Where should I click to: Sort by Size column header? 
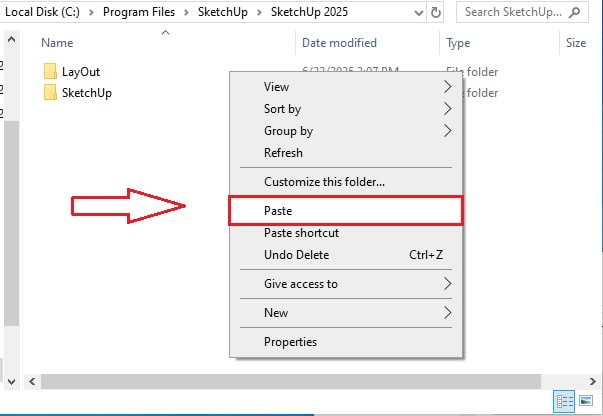click(576, 43)
